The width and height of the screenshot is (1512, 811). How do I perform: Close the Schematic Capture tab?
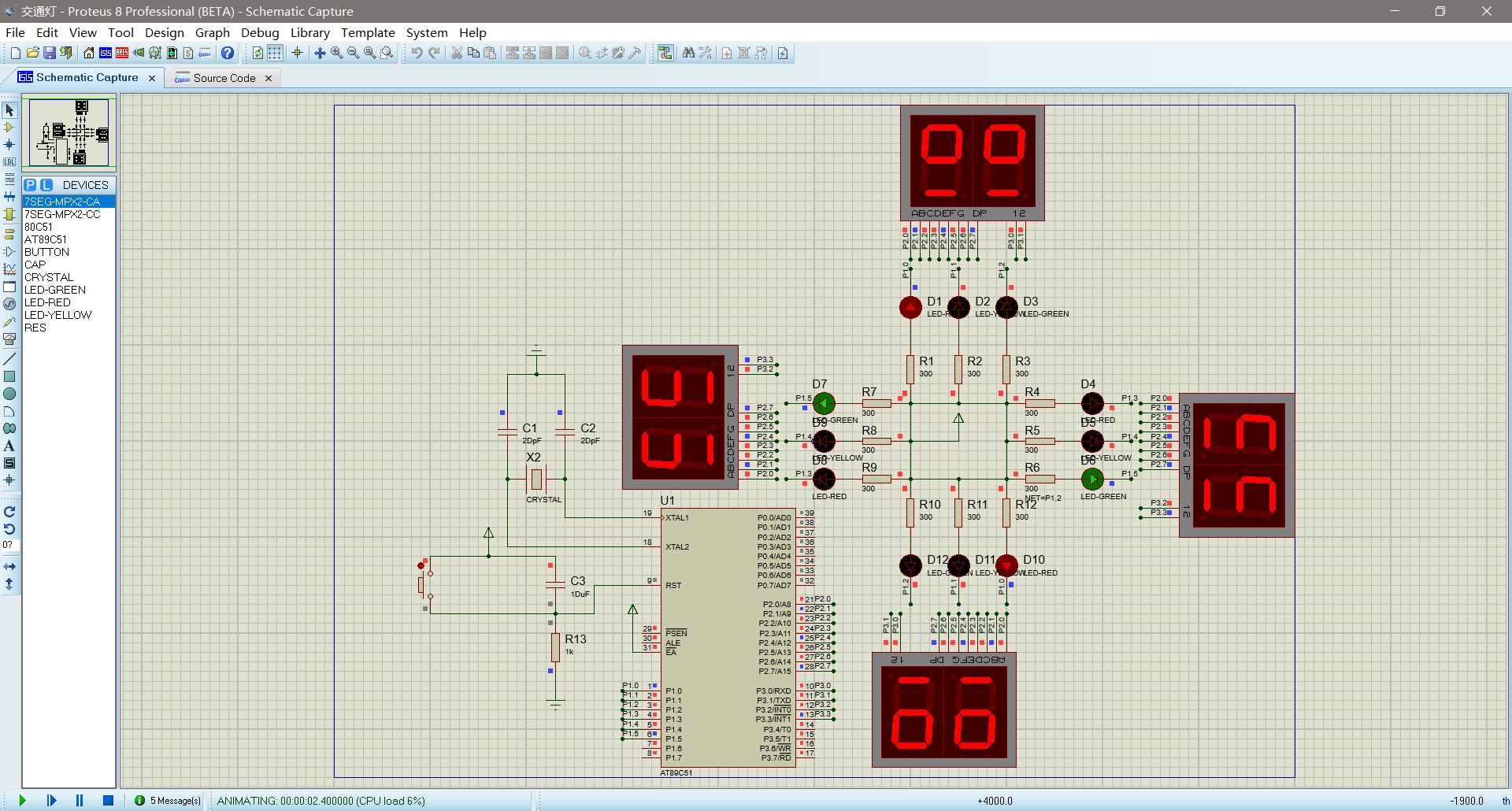click(x=152, y=78)
